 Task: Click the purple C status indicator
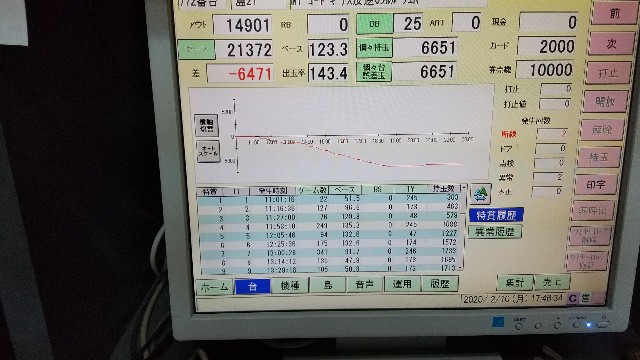(572, 298)
